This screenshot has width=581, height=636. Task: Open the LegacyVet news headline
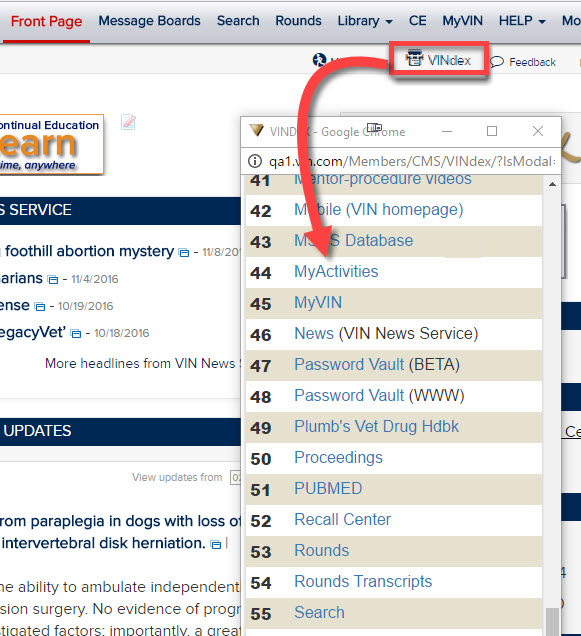pyautogui.click(x=32, y=333)
